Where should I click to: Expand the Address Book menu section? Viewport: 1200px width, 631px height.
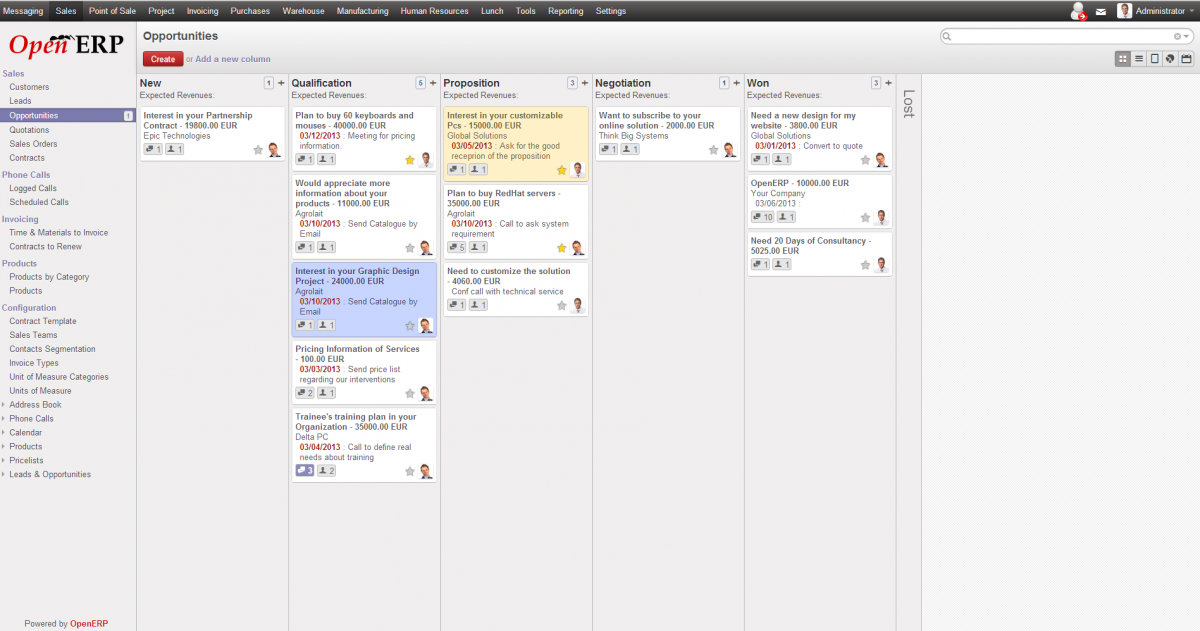pyautogui.click(x=35, y=405)
